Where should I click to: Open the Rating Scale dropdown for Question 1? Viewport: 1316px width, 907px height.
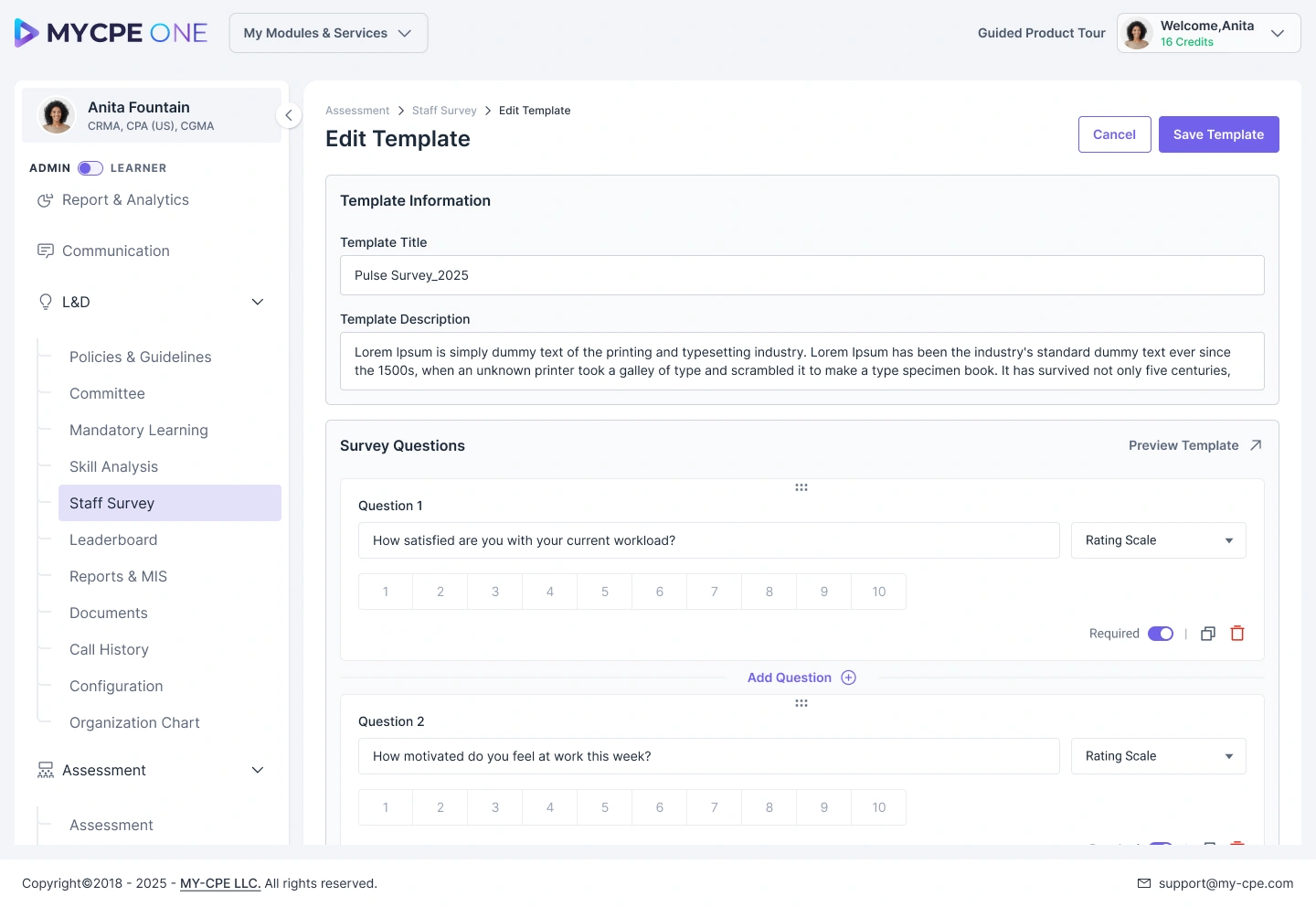(1159, 540)
